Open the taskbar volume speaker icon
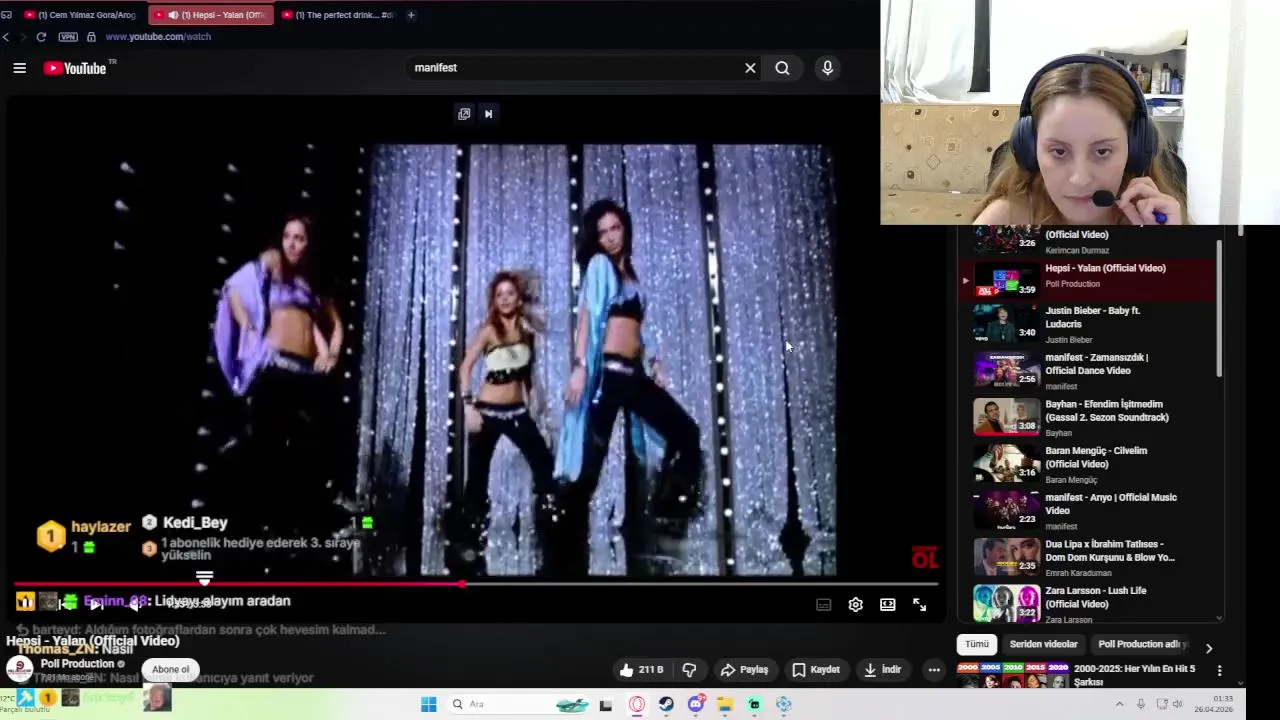Image resolution: width=1280 pixels, height=720 pixels. point(1178,705)
